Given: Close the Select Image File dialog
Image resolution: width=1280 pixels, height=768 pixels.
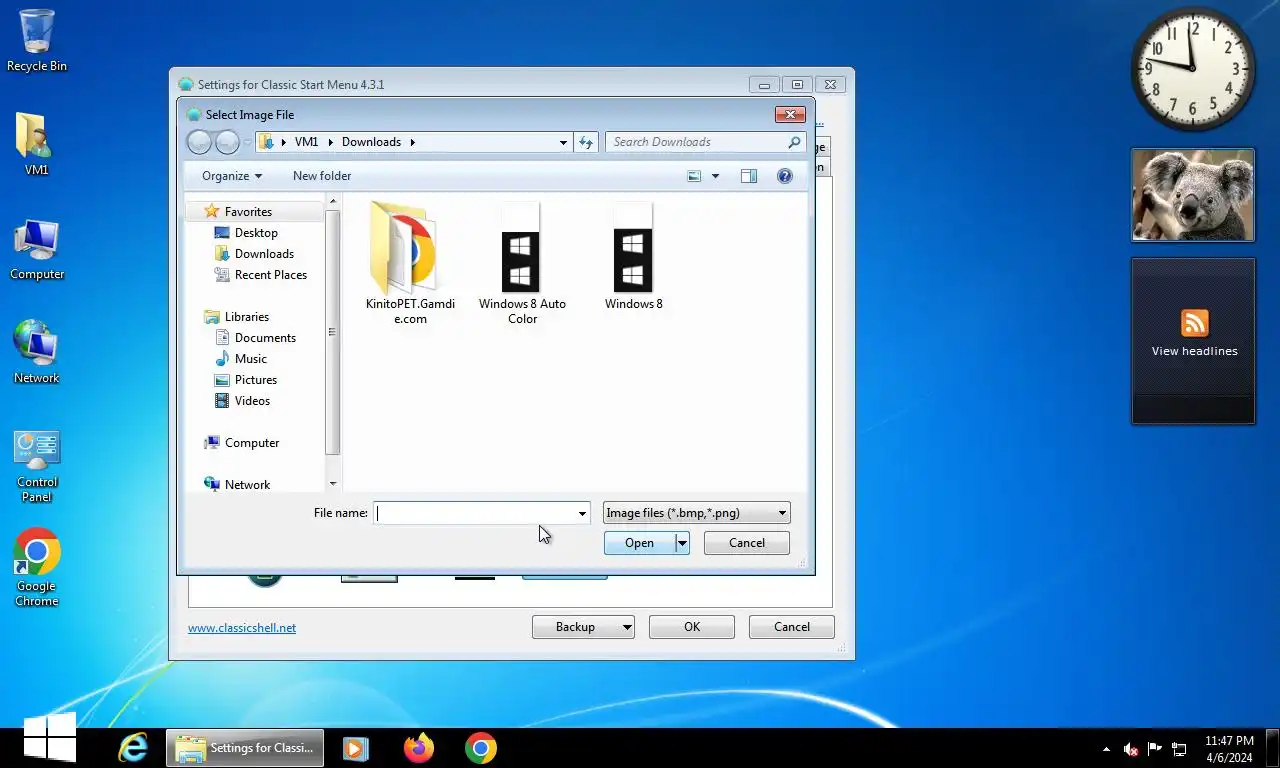Looking at the screenshot, I should coord(790,114).
